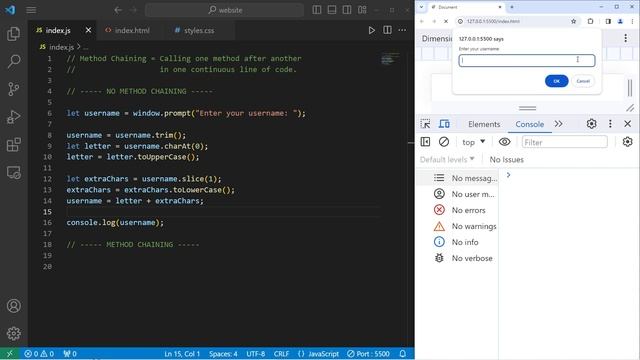Image resolution: width=640 pixels, height=360 pixels.
Task: Click the console Filter field
Action: point(564,142)
